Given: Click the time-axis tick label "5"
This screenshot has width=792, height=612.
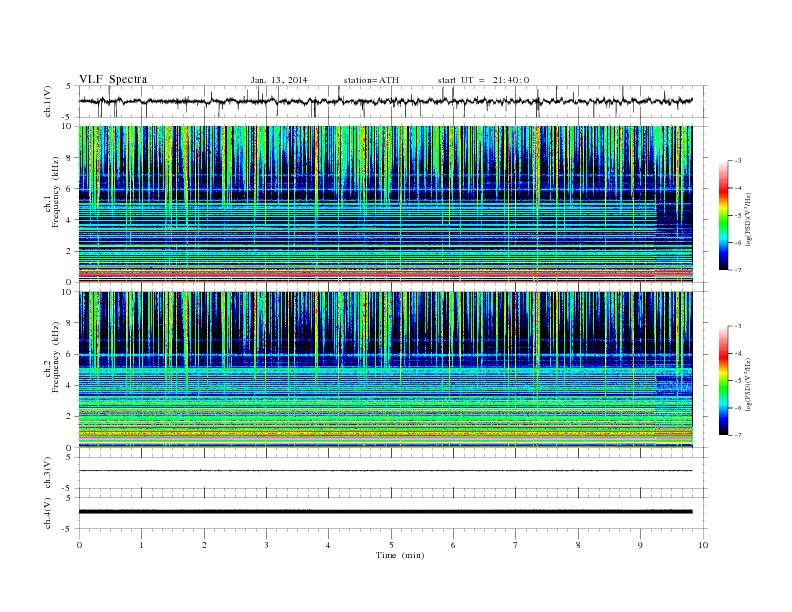Looking at the screenshot, I should 391,545.
